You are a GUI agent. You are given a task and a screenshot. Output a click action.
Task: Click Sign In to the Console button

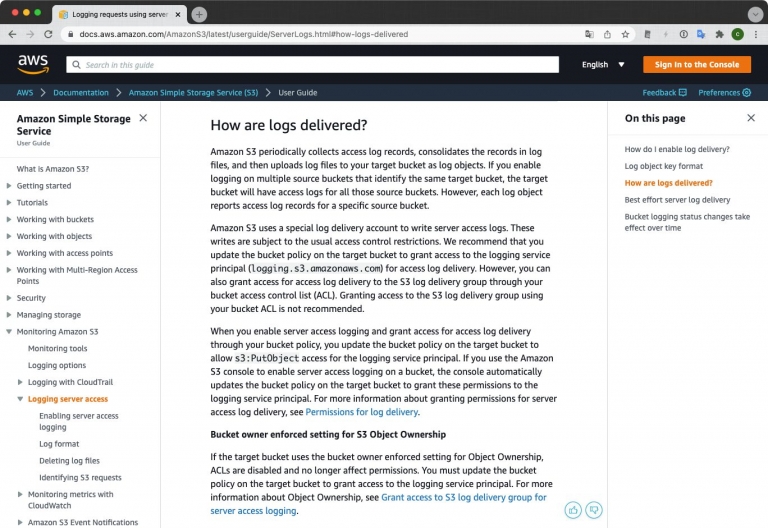coord(696,65)
